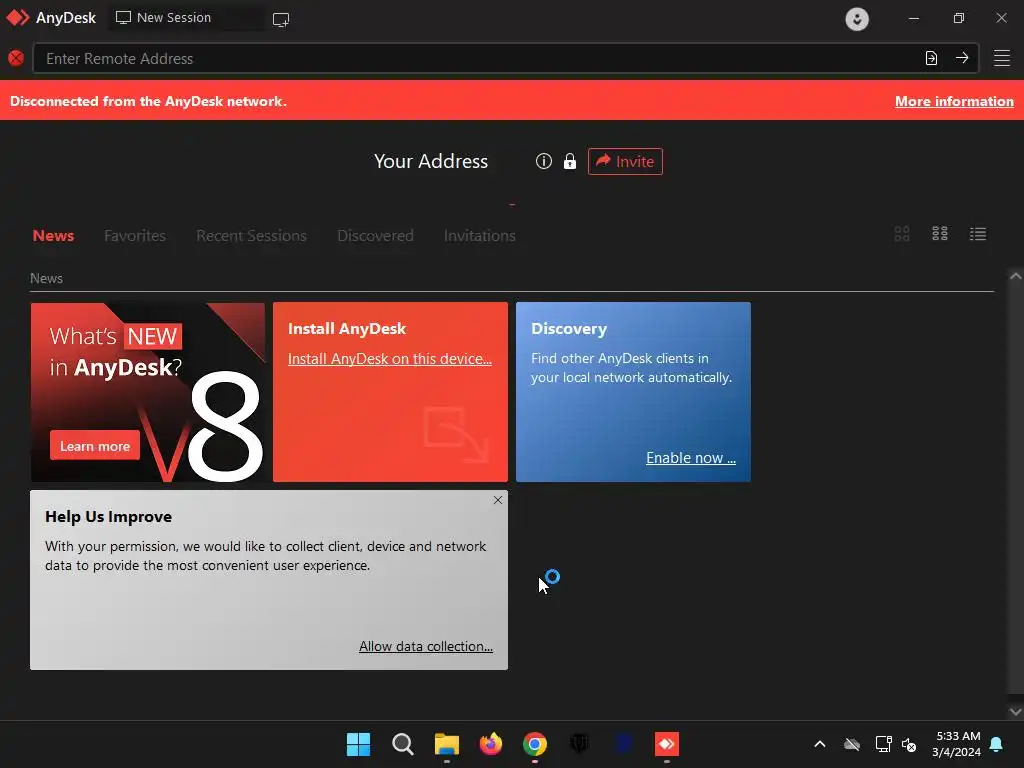This screenshot has width=1024, height=768.
Task: Switch to small tiles view
Action: pyautogui.click(x=940, y=234)
